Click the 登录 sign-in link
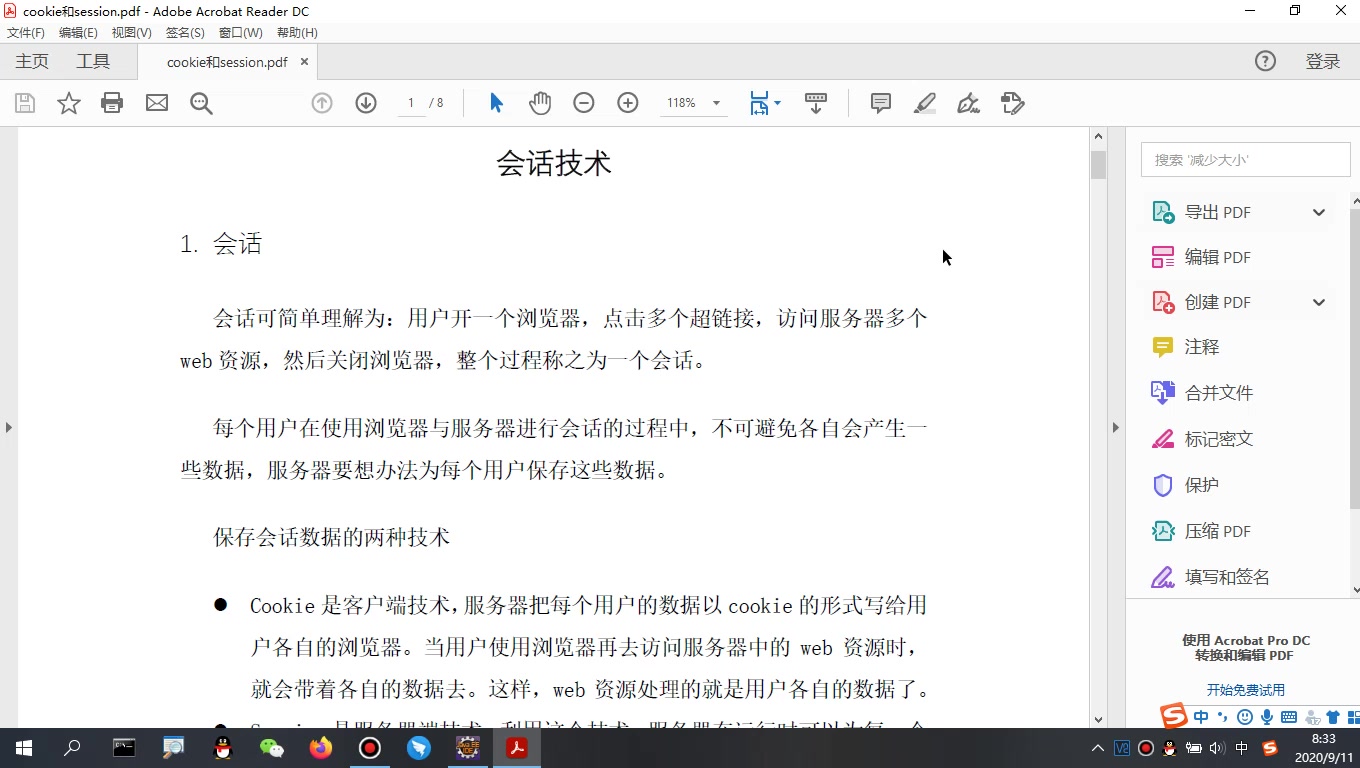Viewport: 1360px width, 768px height. [1322, 60]
